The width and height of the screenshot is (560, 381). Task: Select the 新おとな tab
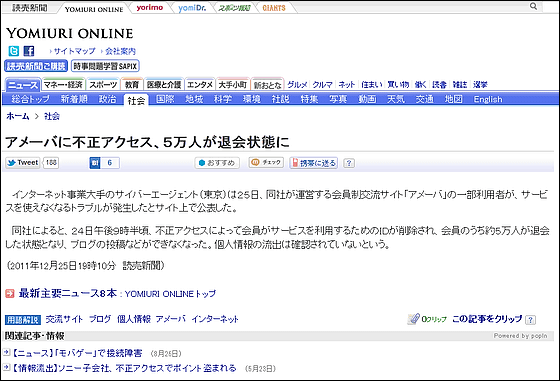tap(268, 85)
